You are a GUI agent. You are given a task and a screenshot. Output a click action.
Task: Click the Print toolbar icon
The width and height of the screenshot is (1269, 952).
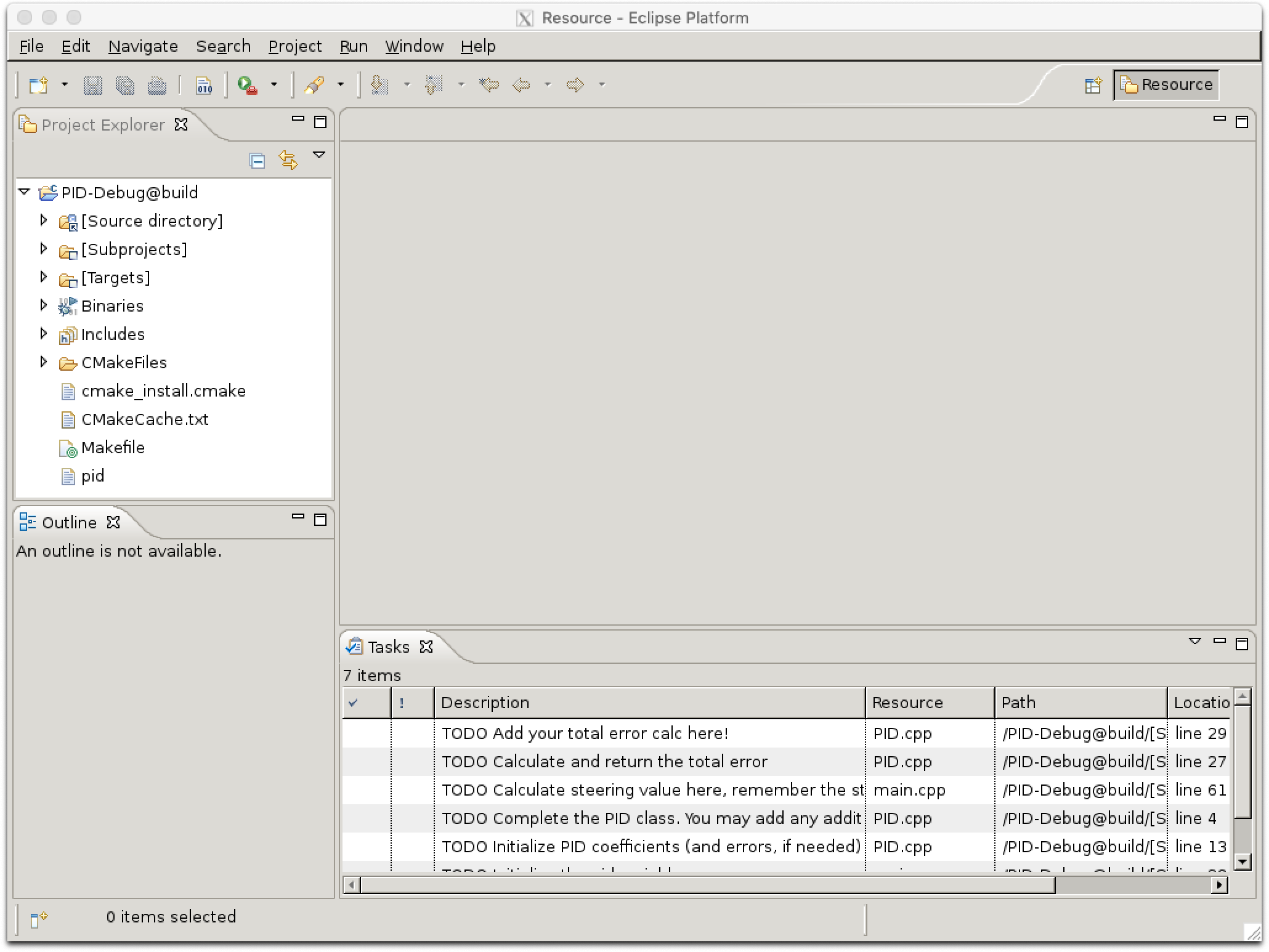pyautogui.click(x=156, y=85)
